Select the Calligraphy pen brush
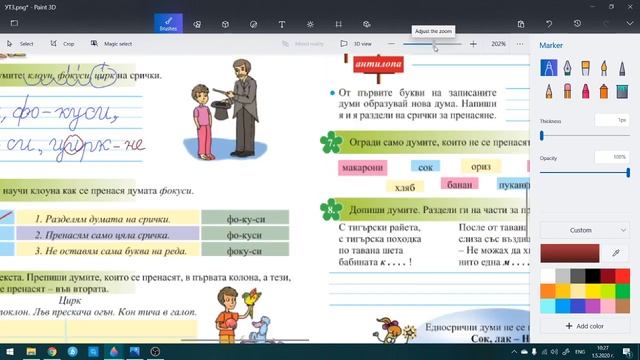The width and height of the screenshot is (640, 360). click(x=567, y=68)
